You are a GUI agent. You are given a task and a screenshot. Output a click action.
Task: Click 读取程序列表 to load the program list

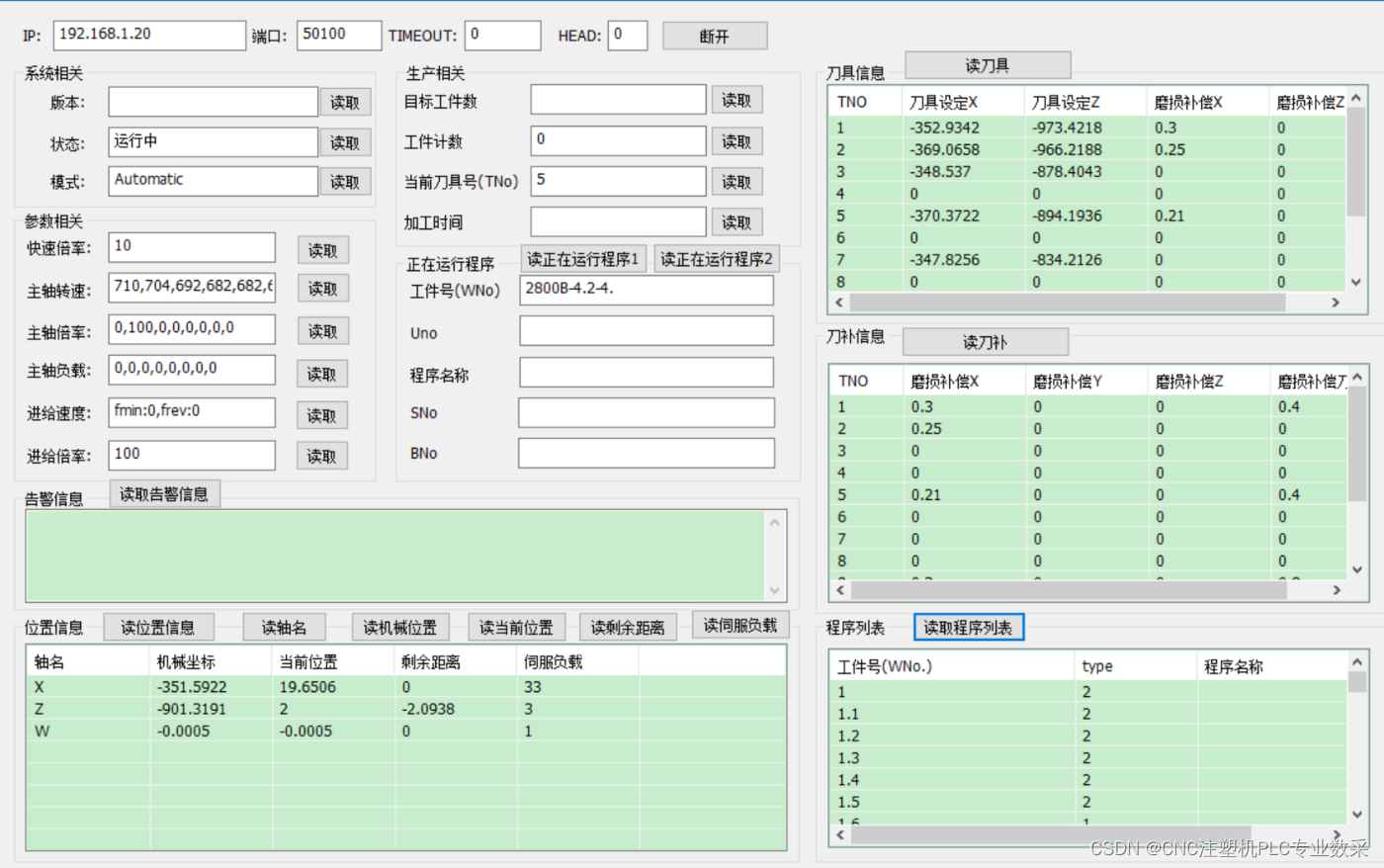click(968, 627)
